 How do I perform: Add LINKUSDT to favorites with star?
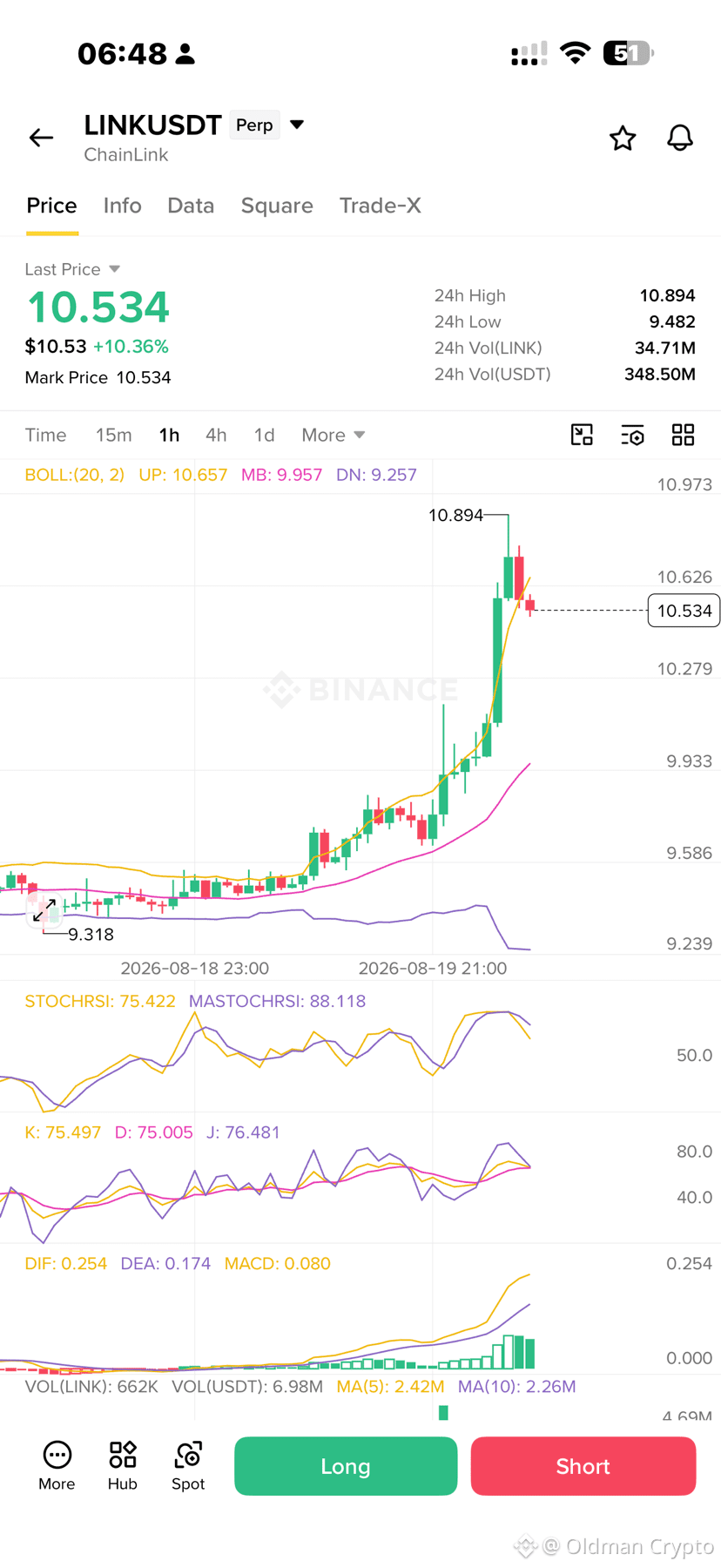click(623, 138)
